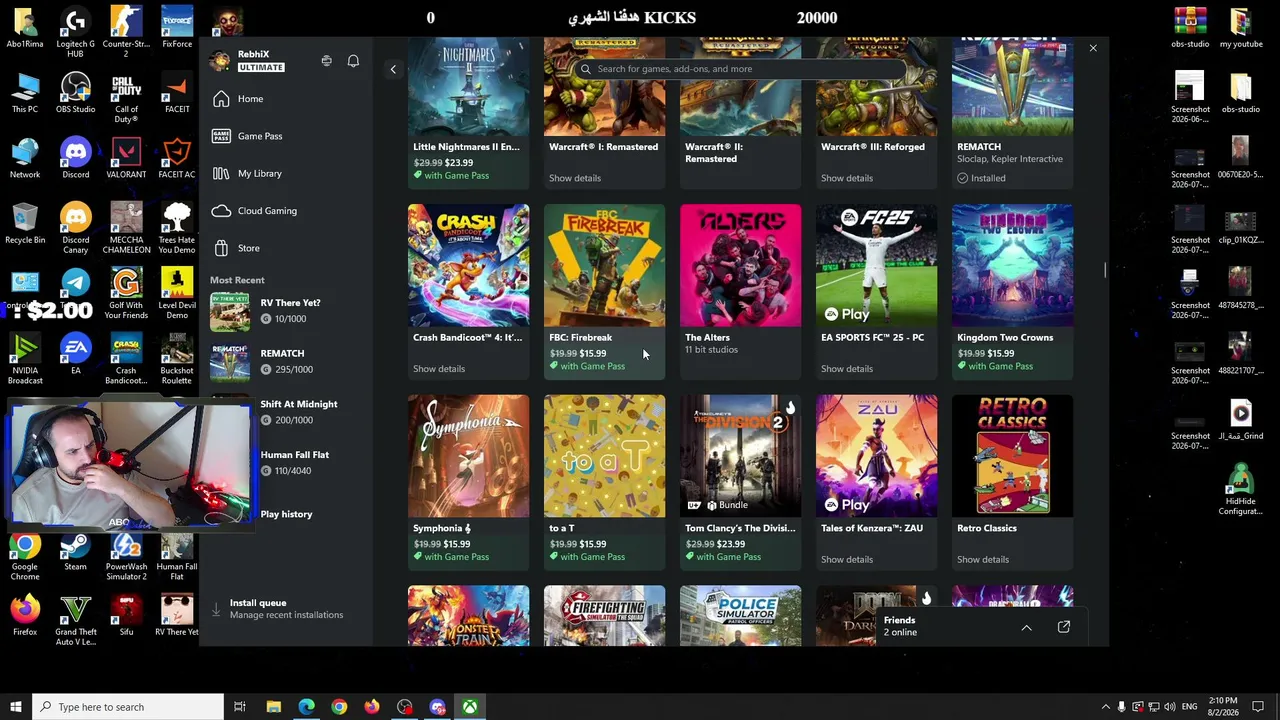Viewport: 1280px width, 720px height.
Task: Select the PowerWash Simulator 2 desktop icon
Action: tap(126, 556)
